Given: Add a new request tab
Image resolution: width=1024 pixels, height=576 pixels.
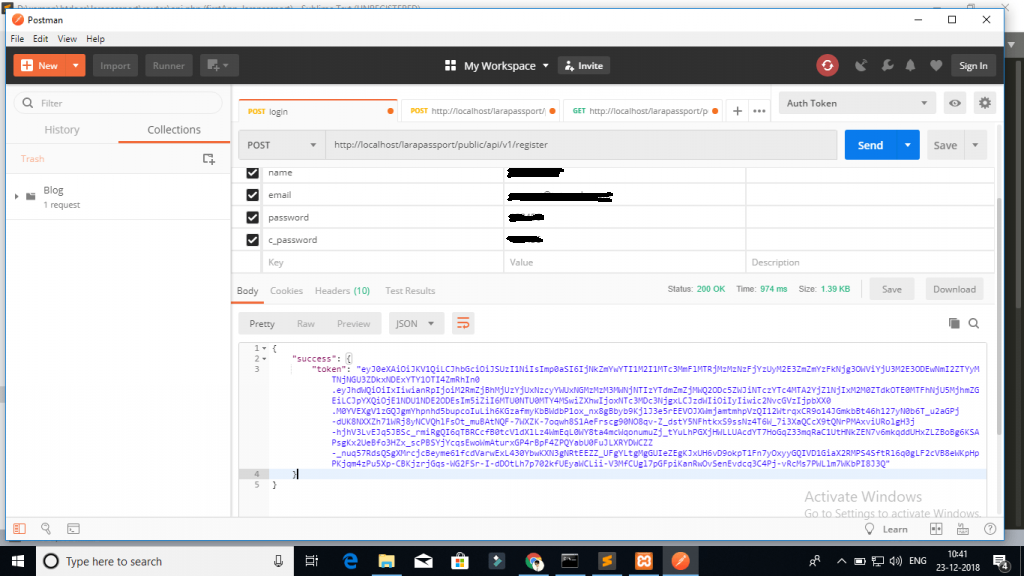Looking at the screenshot, I should 737,111.
